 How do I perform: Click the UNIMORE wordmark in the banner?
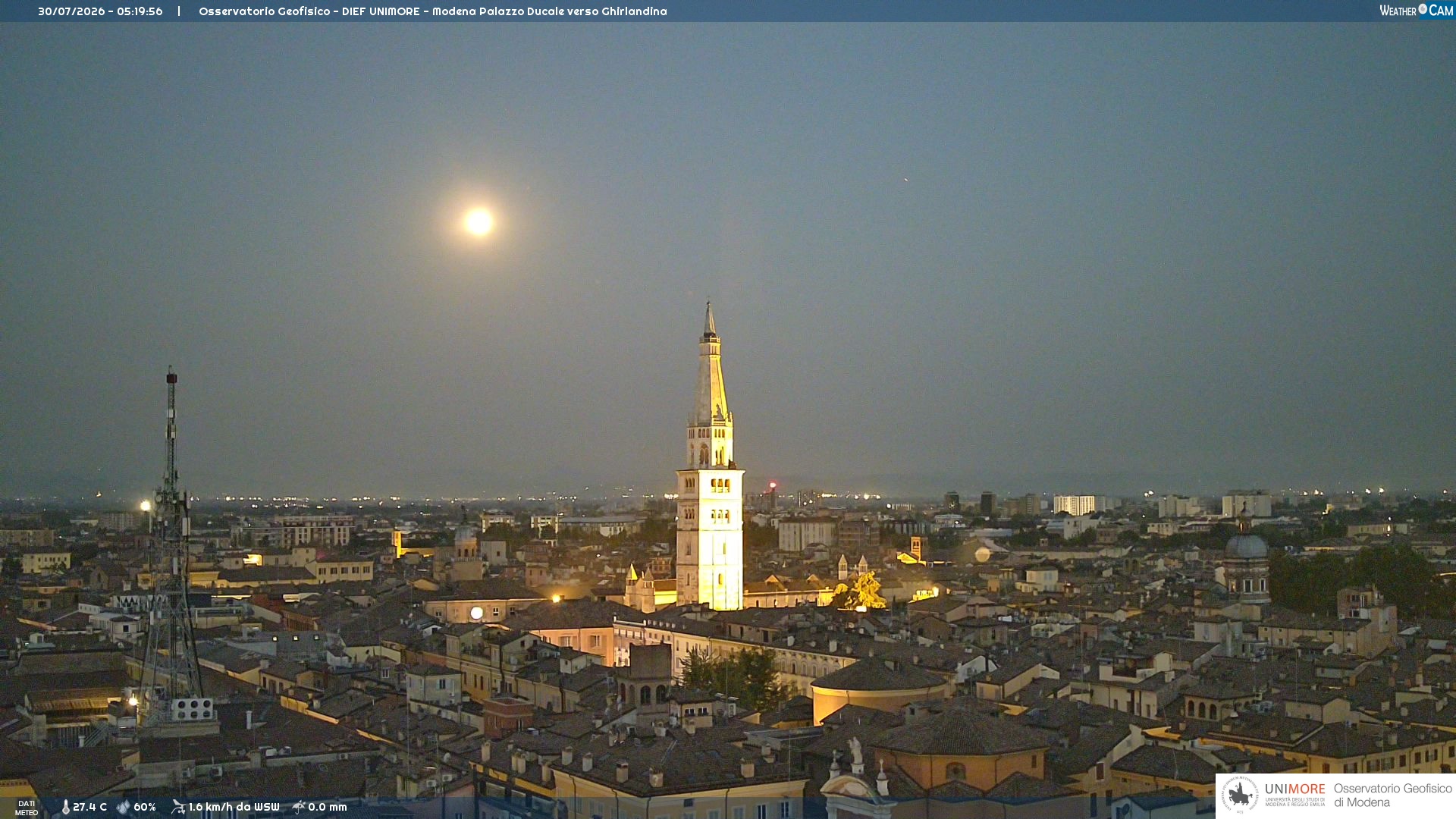(x=1295, y=789)
